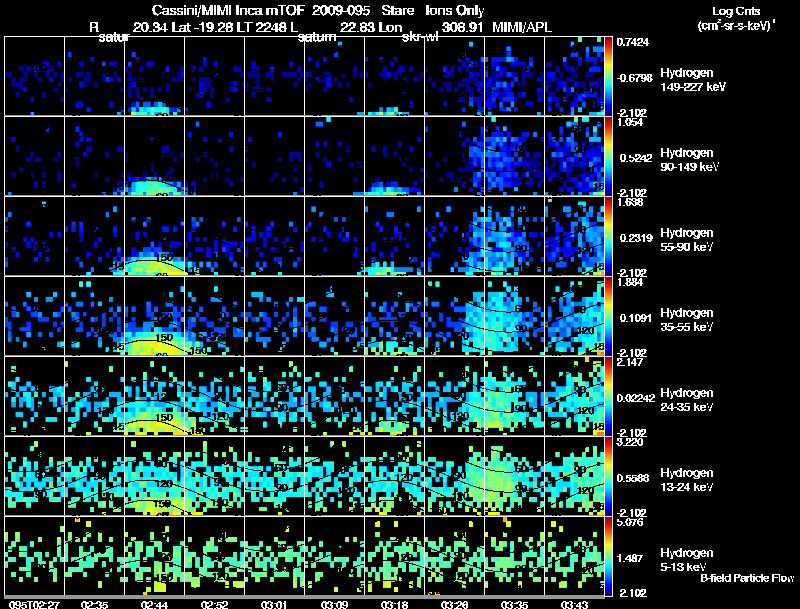Screen dimensions: 800x609
Task: Click the 'Ions Only' title text
Action: (455, 10)
